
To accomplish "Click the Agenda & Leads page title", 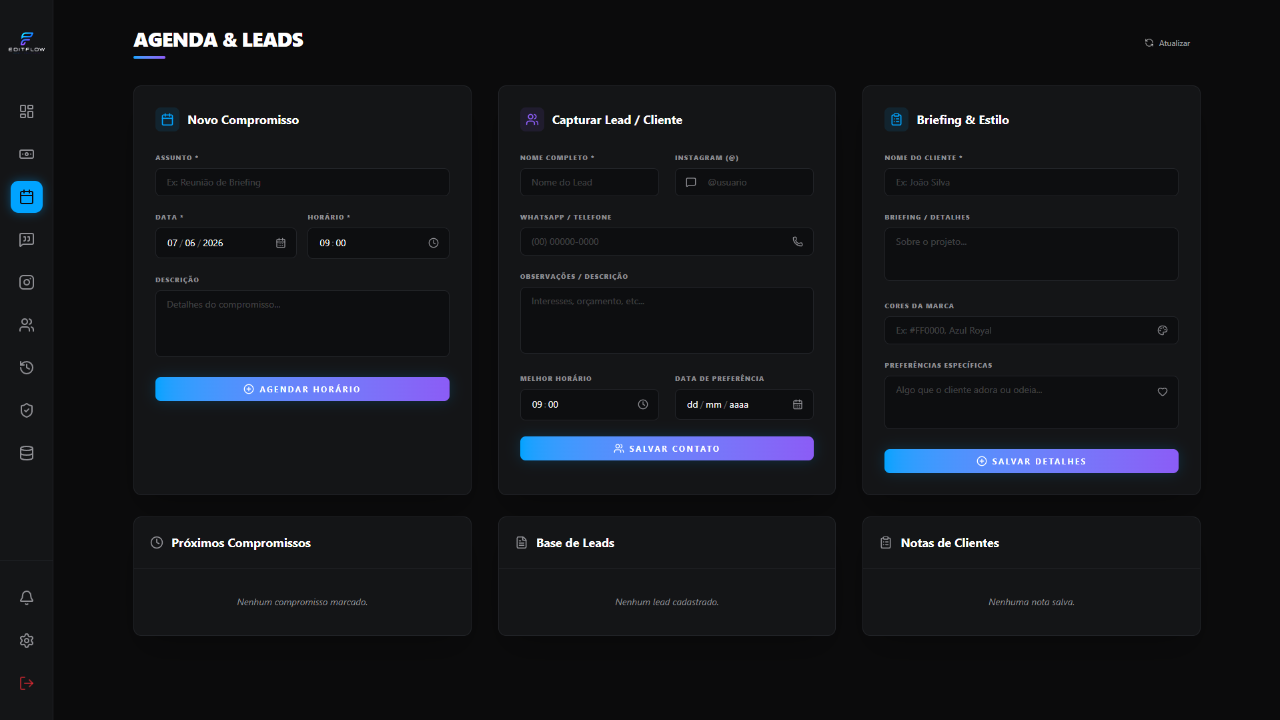I will [218, 40].
